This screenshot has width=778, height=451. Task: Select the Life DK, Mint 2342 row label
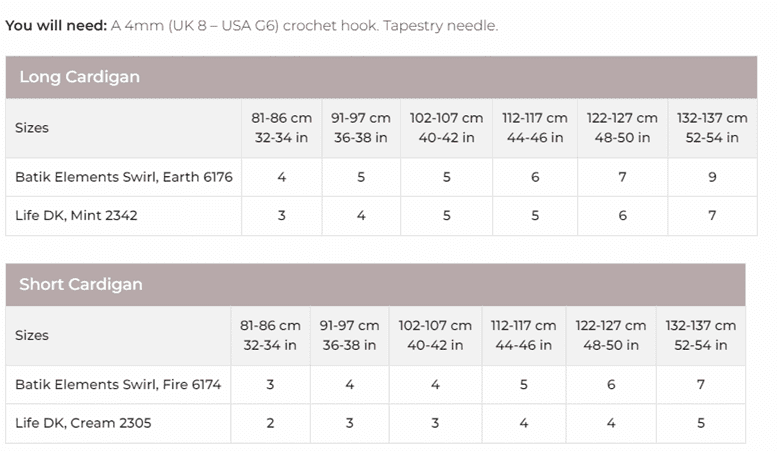[x=76, y=215]
